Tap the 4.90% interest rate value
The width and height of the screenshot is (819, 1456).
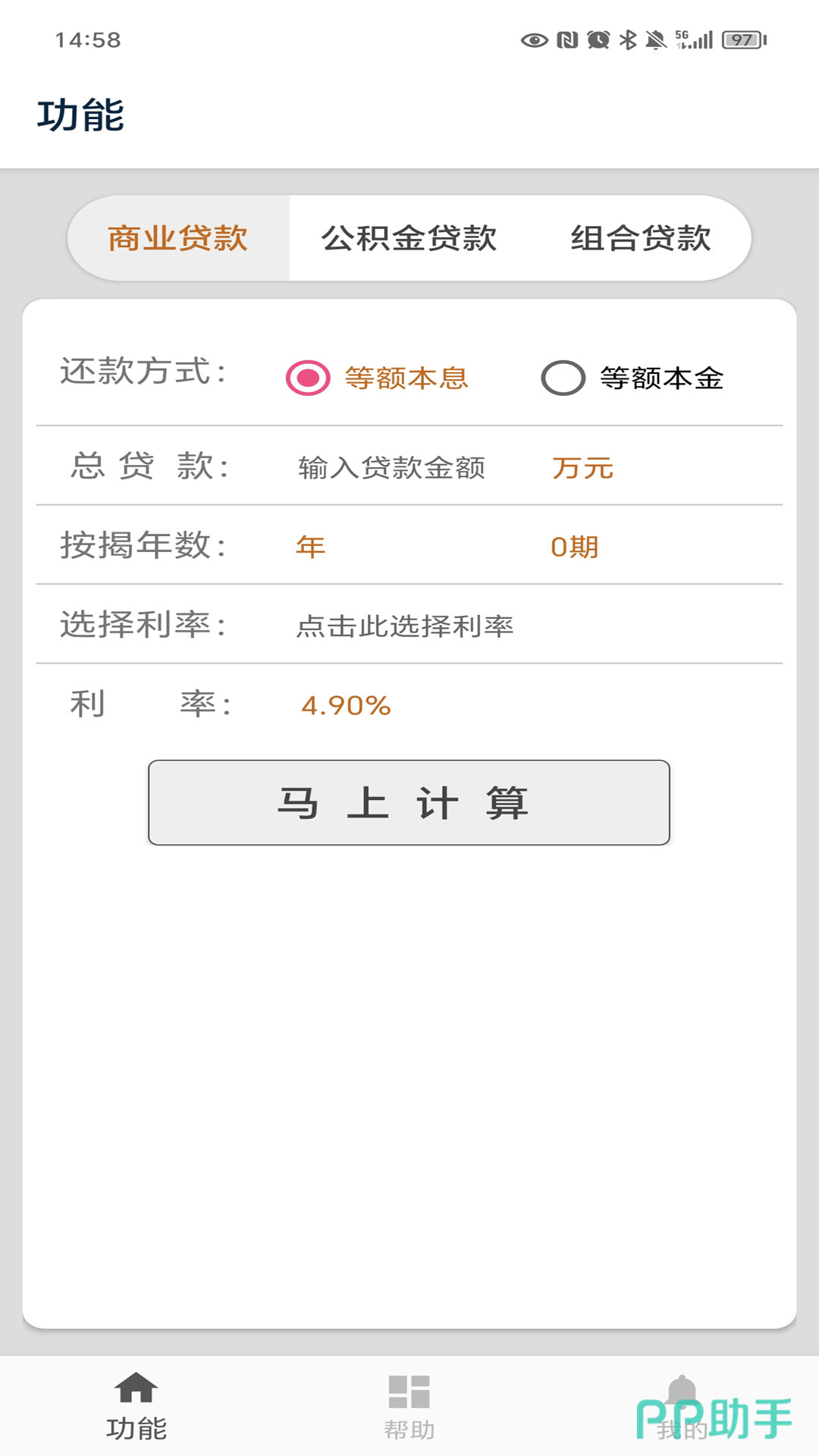tap(346, 706)
